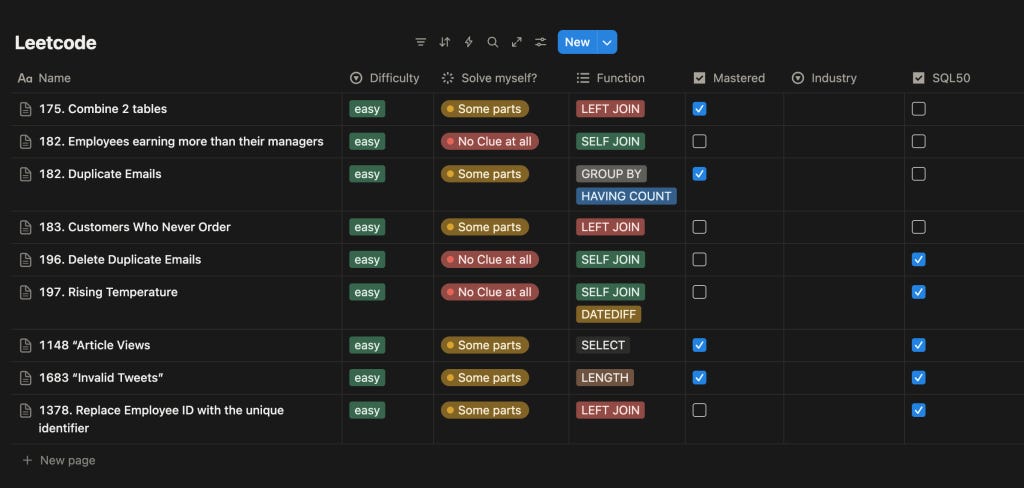Viewport: 1024px width, 488px height.
Task: Open page icon for 197. Rising Temperature
Action: pos(25,293)
